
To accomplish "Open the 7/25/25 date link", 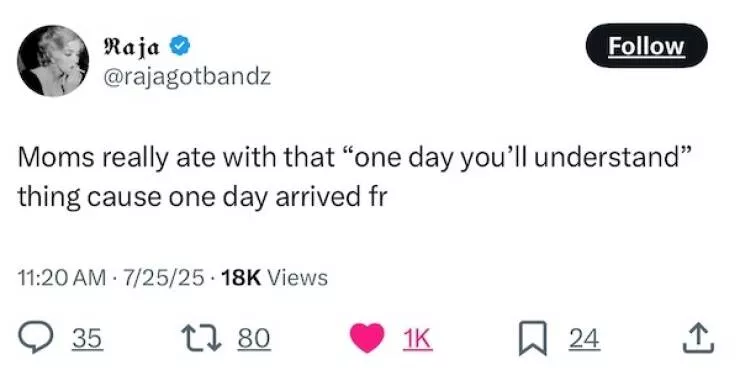I will tap(164, 277).
